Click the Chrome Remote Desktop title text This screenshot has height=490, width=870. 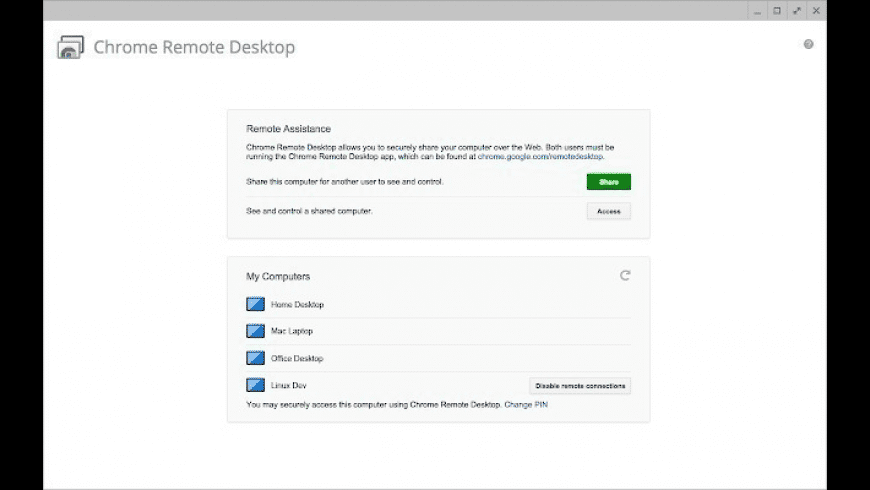point(194,47)
